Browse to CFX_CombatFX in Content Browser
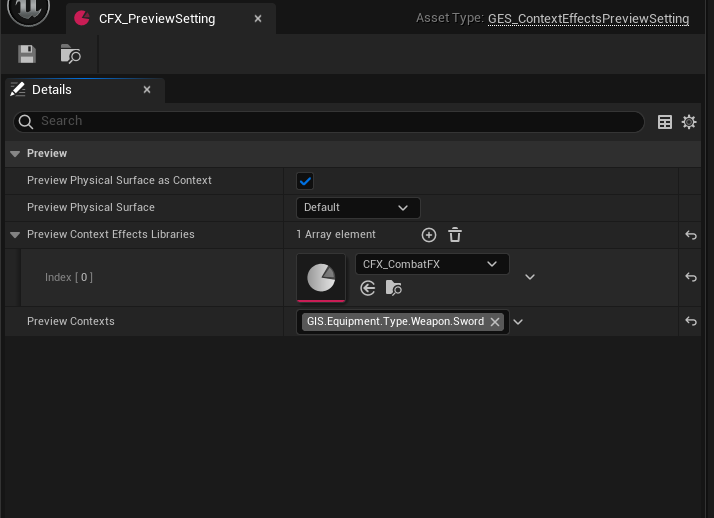The image size is (714, 518). pyautogui.click(x=393, y=288)
